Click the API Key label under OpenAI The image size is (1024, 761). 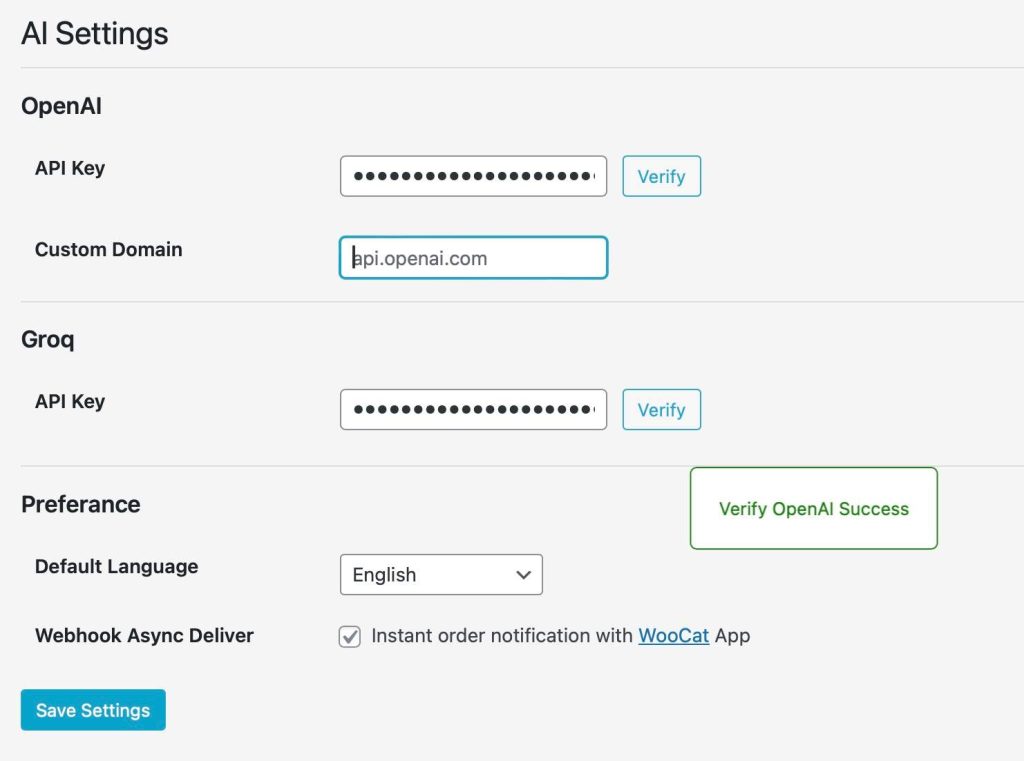coord(69,168)
